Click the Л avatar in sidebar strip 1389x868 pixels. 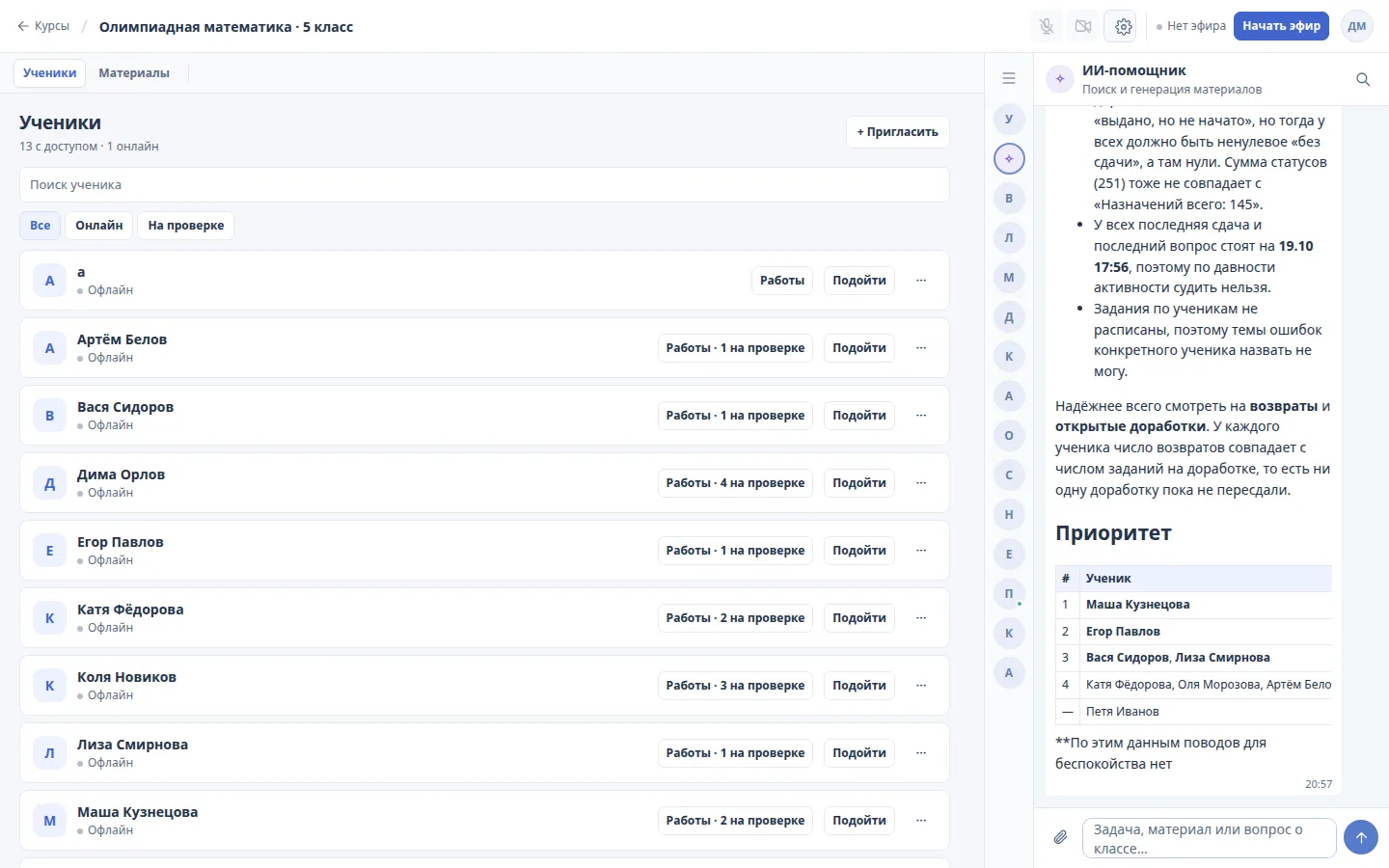pyautogui.click(x=1009, y=237)
